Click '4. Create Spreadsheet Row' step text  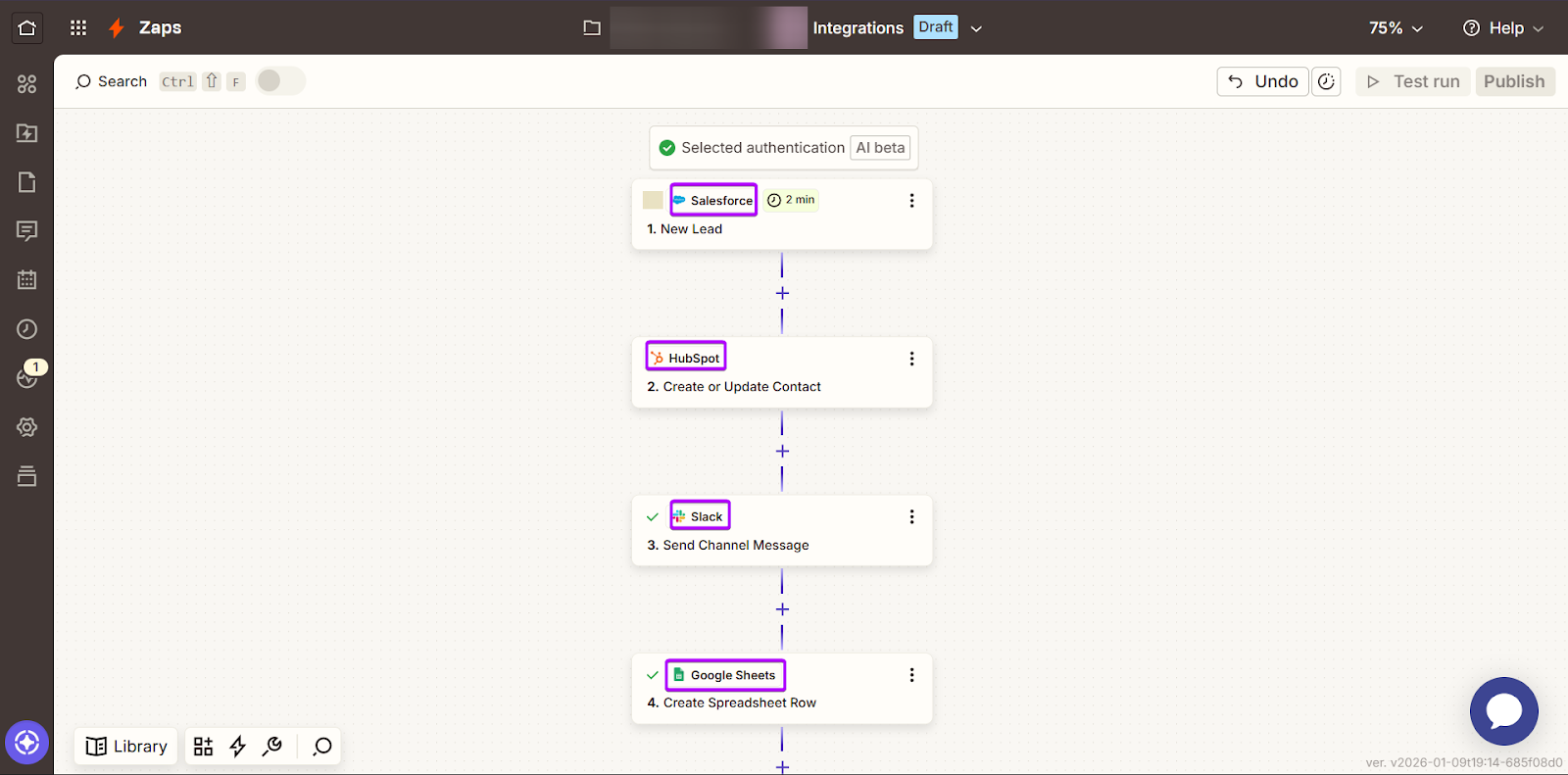(x=731, y=702)
